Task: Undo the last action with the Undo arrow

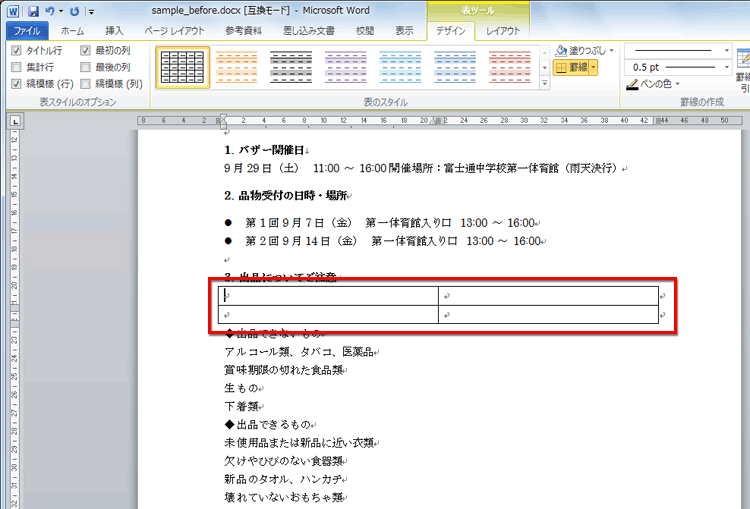Action: [49, 11]
